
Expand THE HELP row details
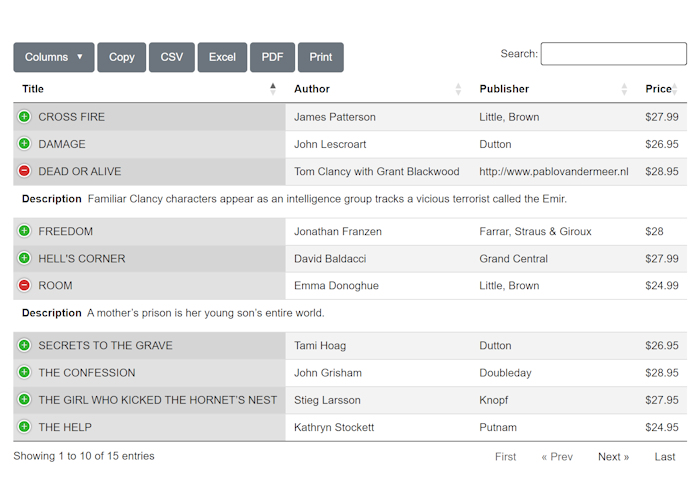[24, 427]
